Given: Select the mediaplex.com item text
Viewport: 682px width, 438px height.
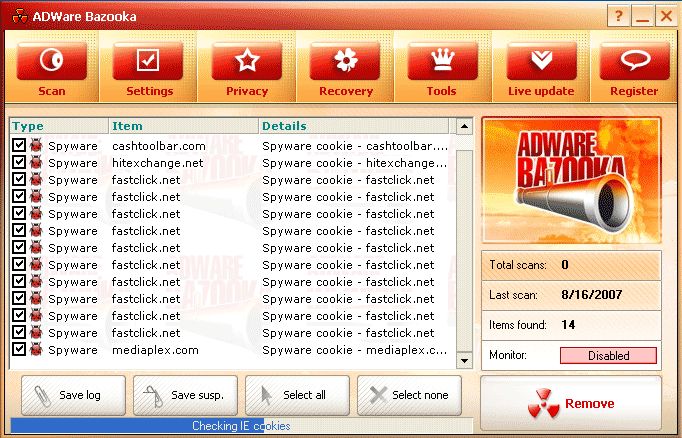Looking at the screenshot, I should [x=155, y=351].
